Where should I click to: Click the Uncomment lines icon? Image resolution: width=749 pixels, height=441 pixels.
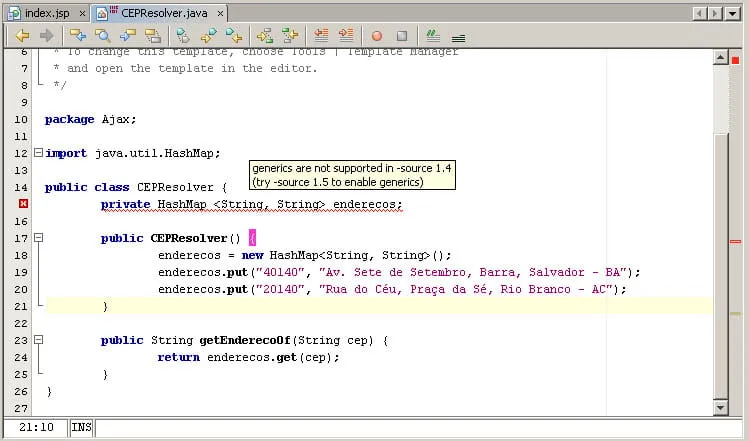[458, 35]
